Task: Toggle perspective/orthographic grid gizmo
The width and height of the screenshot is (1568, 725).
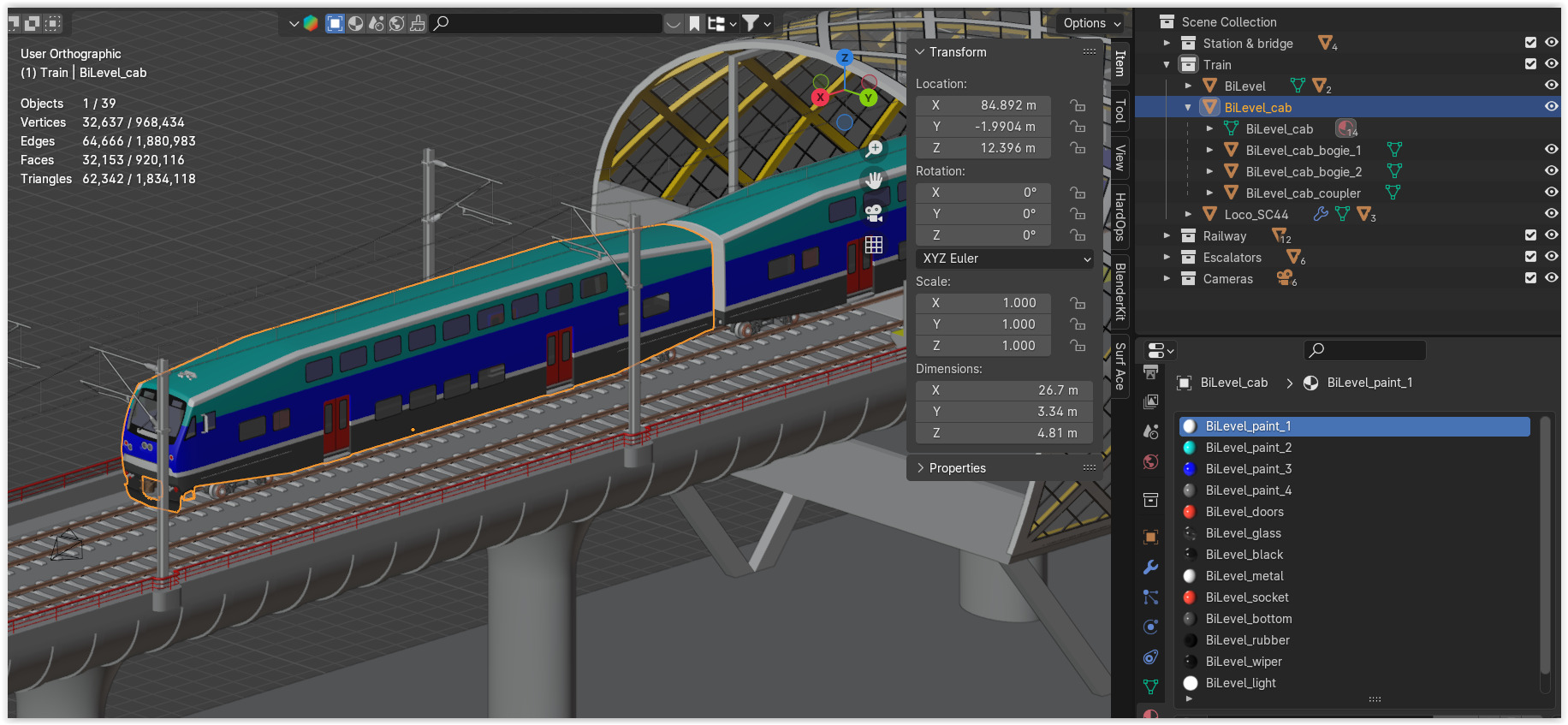Action: click(x=874, y=245)
